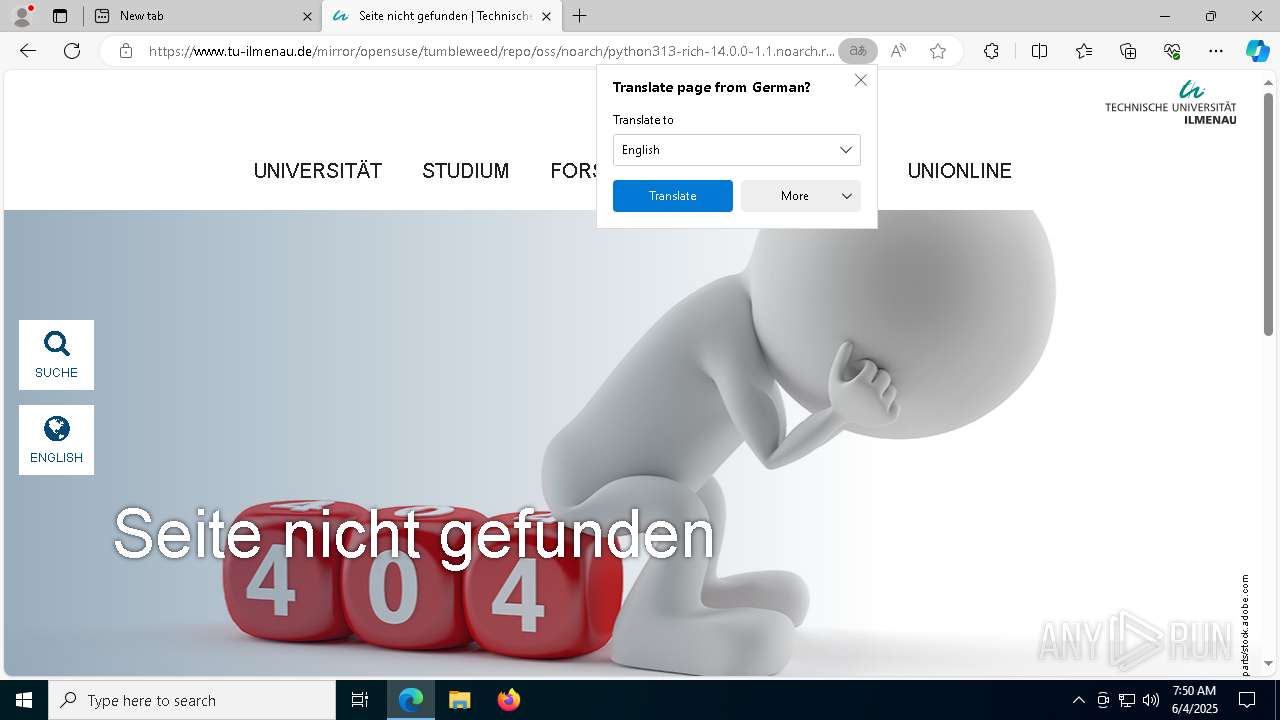Image resolution: width=1280 pixels, height=720 pixels.
Task: Add this page to favorites
Action: pos(938,51)
